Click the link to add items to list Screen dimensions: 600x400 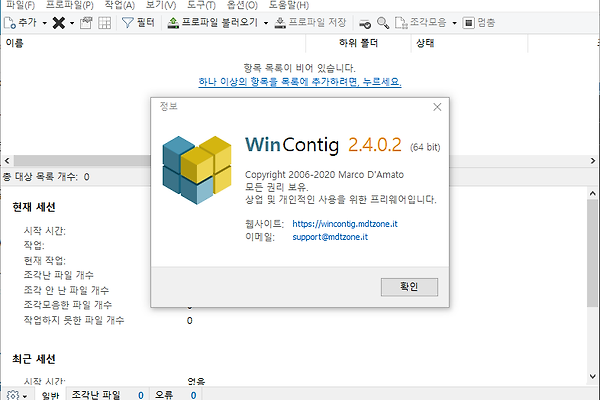tap(300, 82)
